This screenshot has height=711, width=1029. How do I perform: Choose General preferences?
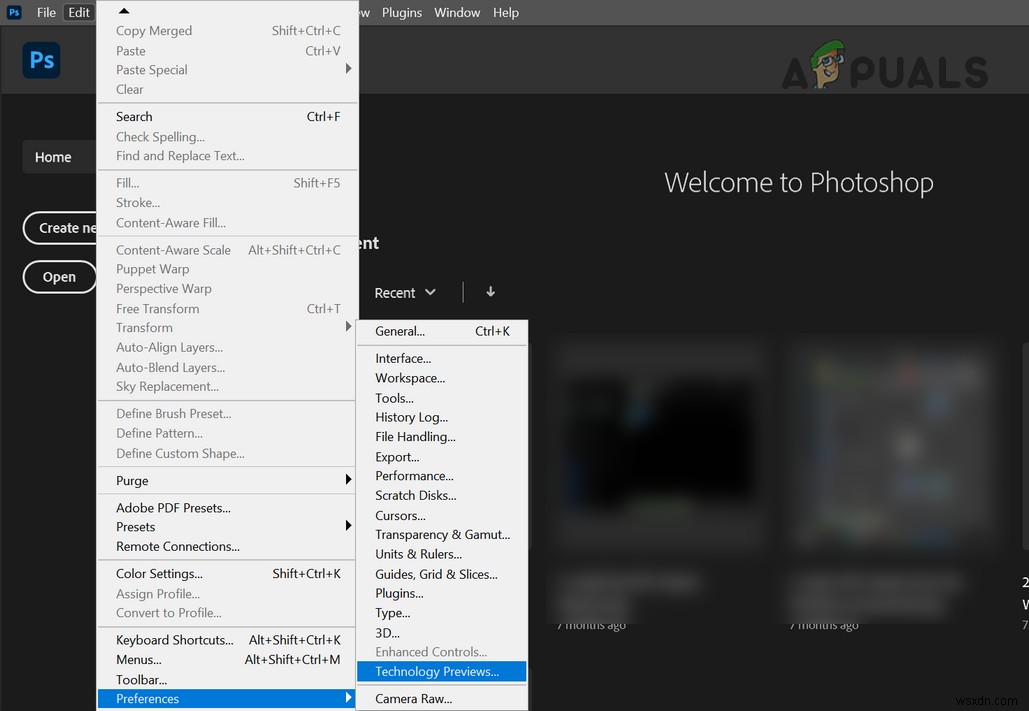tap(442, 332)
